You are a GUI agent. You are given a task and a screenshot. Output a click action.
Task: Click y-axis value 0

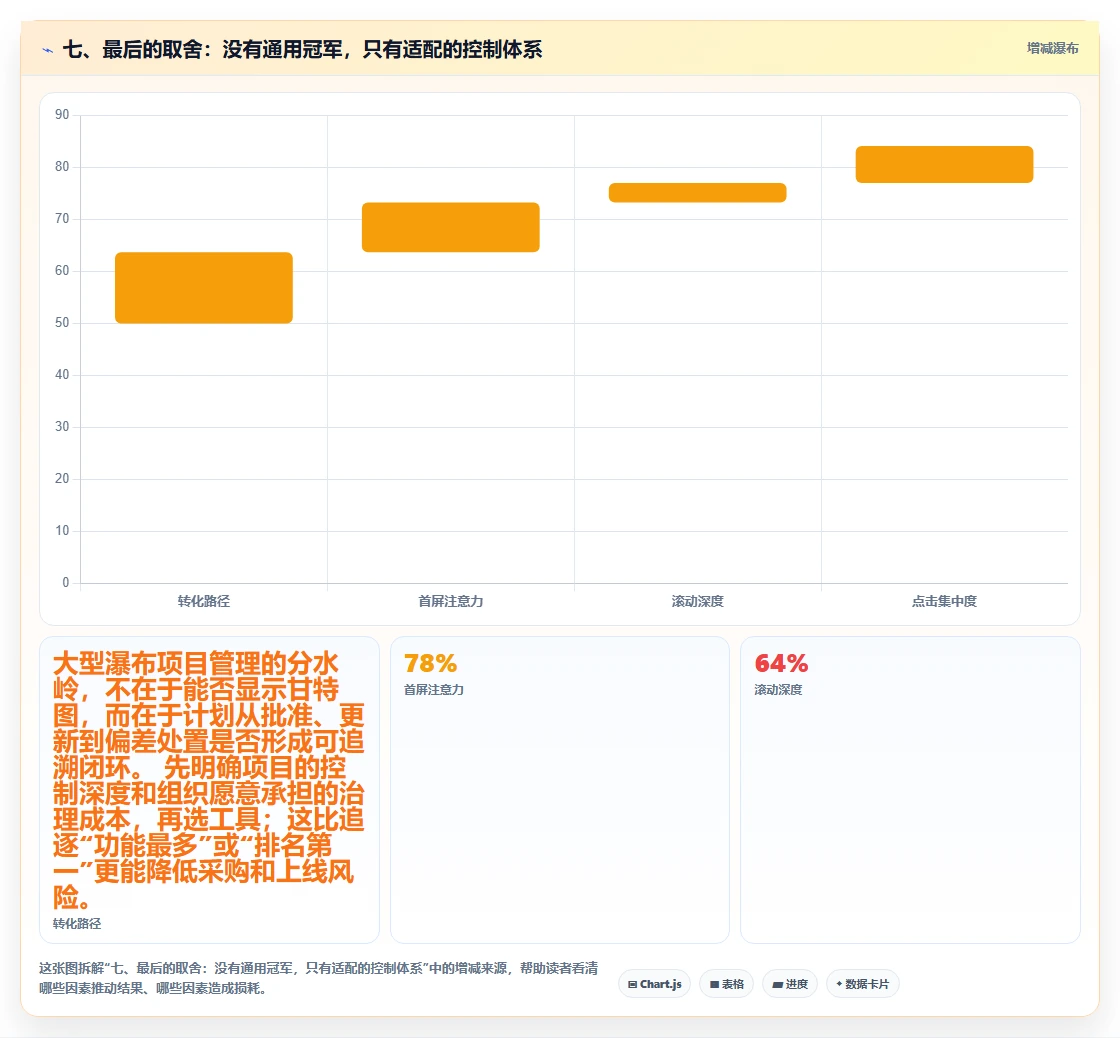(x=66, y=582)
